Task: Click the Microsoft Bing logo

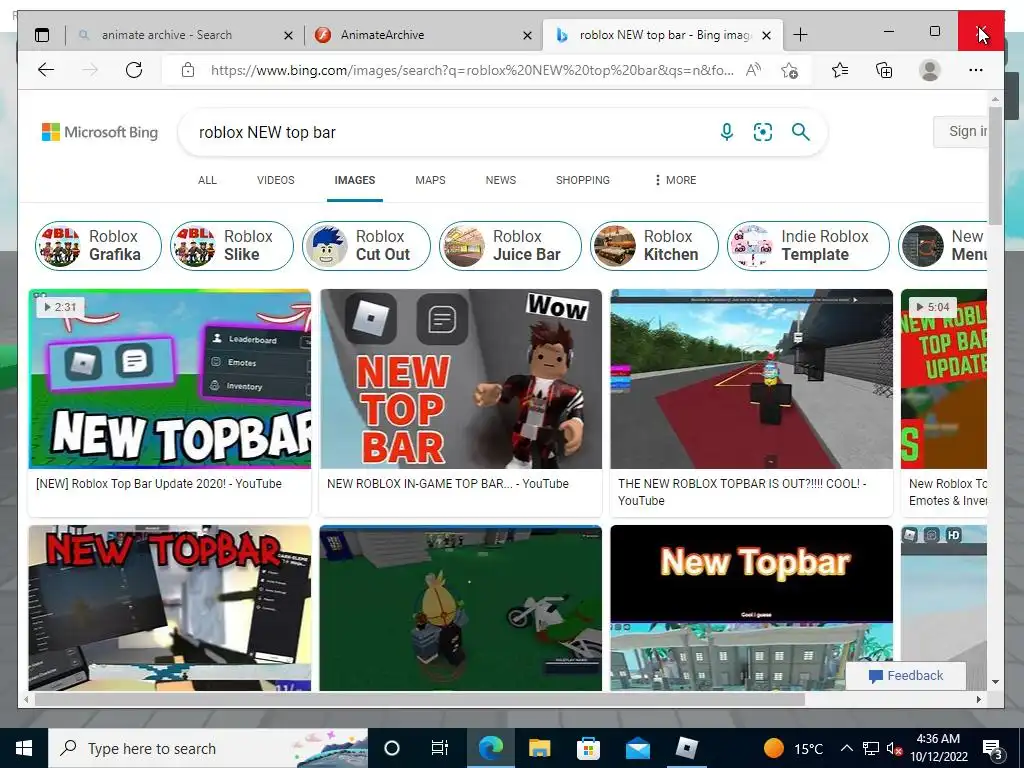Action: [x=100, y=132]
